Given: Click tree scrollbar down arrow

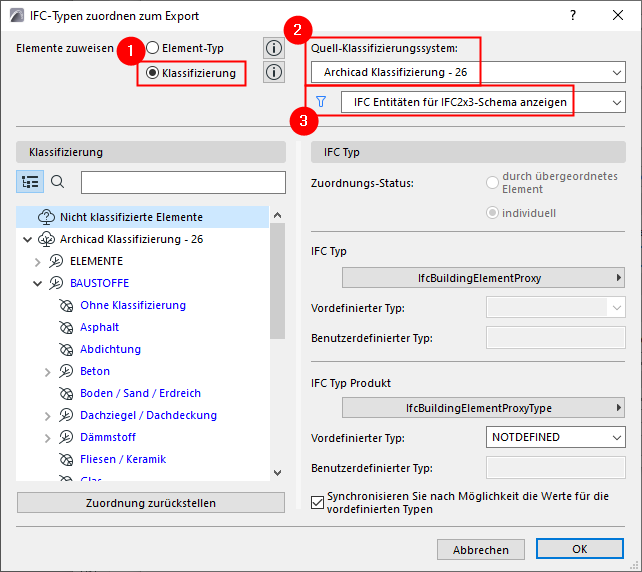Looking at the screenshot, I should click(x=278, y=473).
